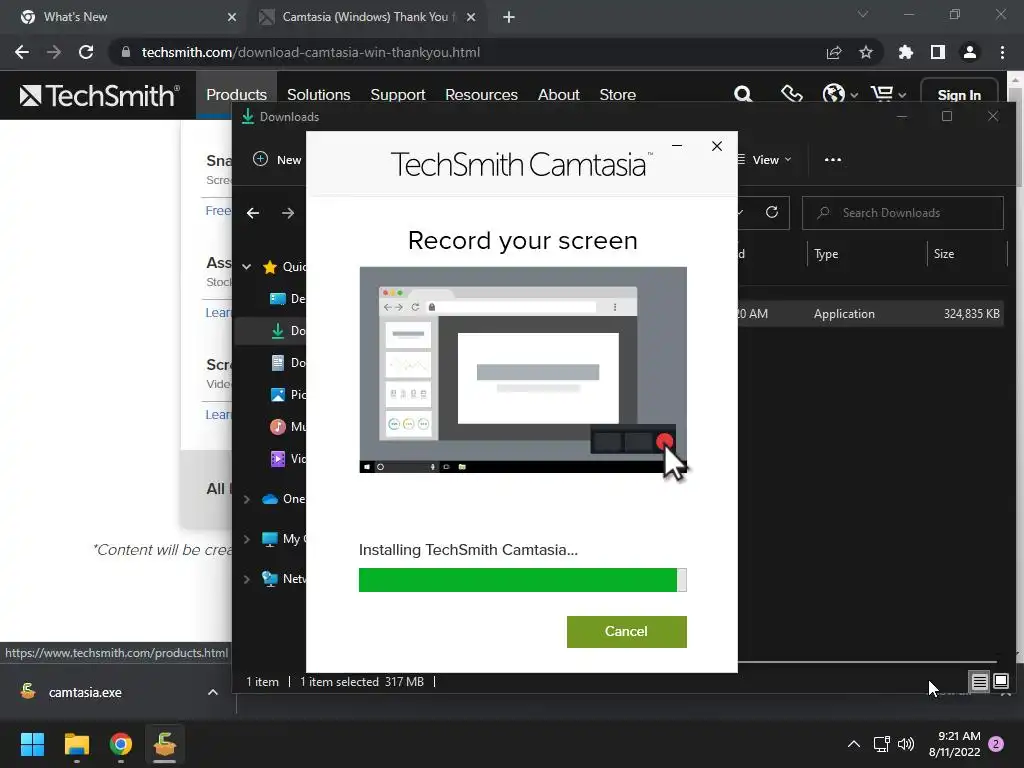The image size is (1024, 768).
Task: Show hidden system tray icons
Action: [x=854, y=744]
